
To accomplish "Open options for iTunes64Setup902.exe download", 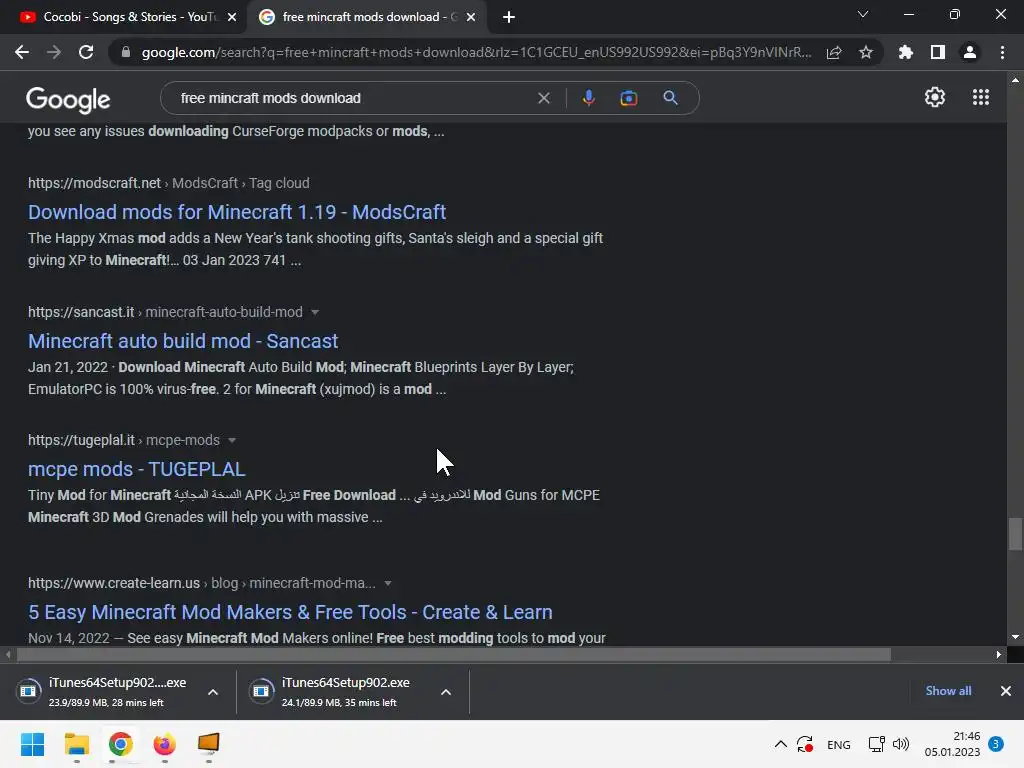I will click(446, 692).
